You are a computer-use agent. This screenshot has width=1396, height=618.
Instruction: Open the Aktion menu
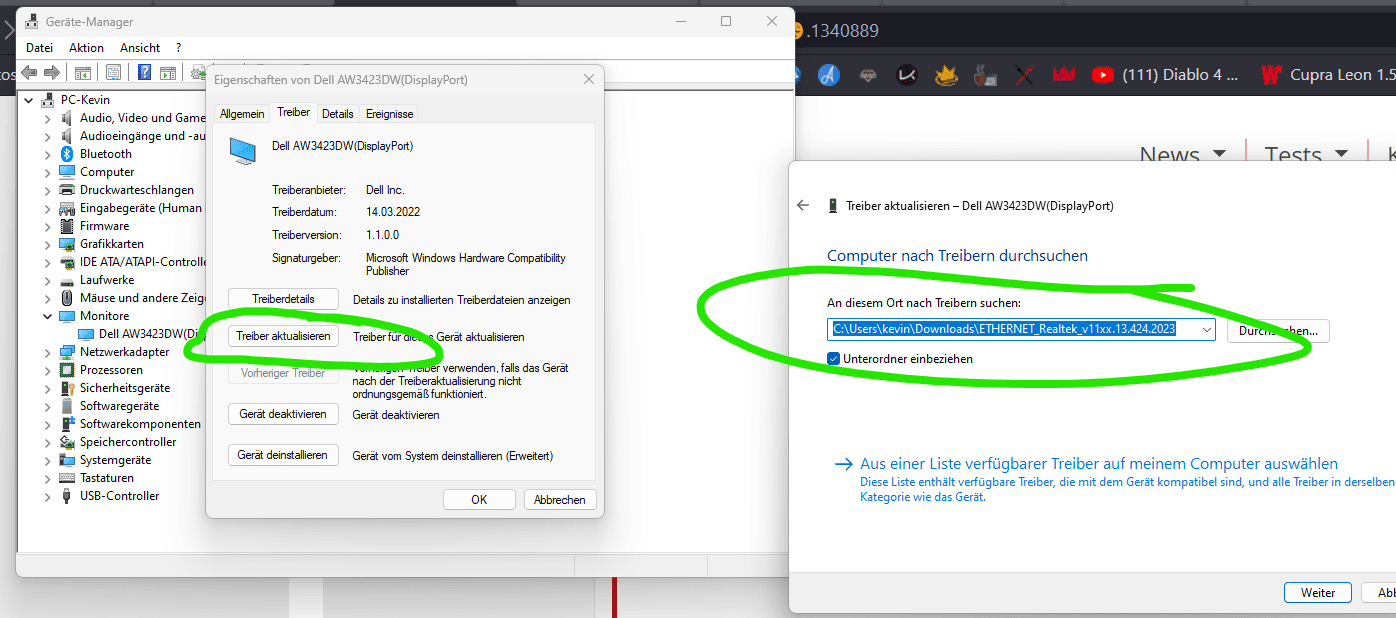(86, 47)
